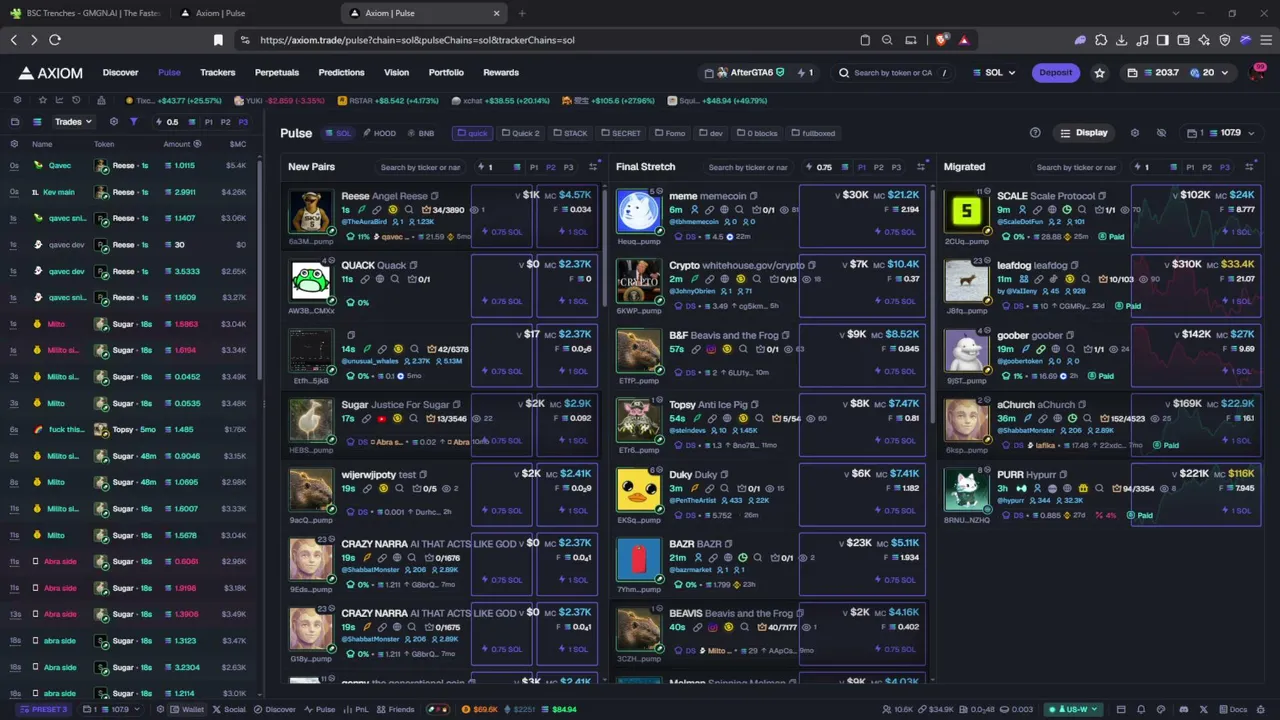The height and width of the screenshot is (720, 1280).
Task: Open the Display options dropdown
Action: tap(1085, 133)
